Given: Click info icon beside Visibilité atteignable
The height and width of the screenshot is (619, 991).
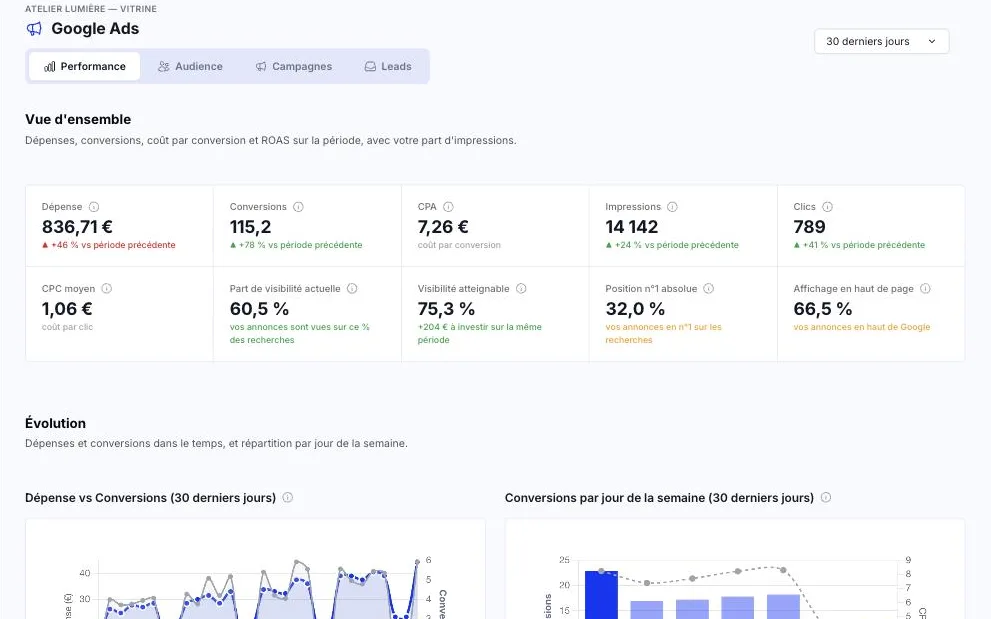Looking at the screenshot, I should [x=521, y=288].
